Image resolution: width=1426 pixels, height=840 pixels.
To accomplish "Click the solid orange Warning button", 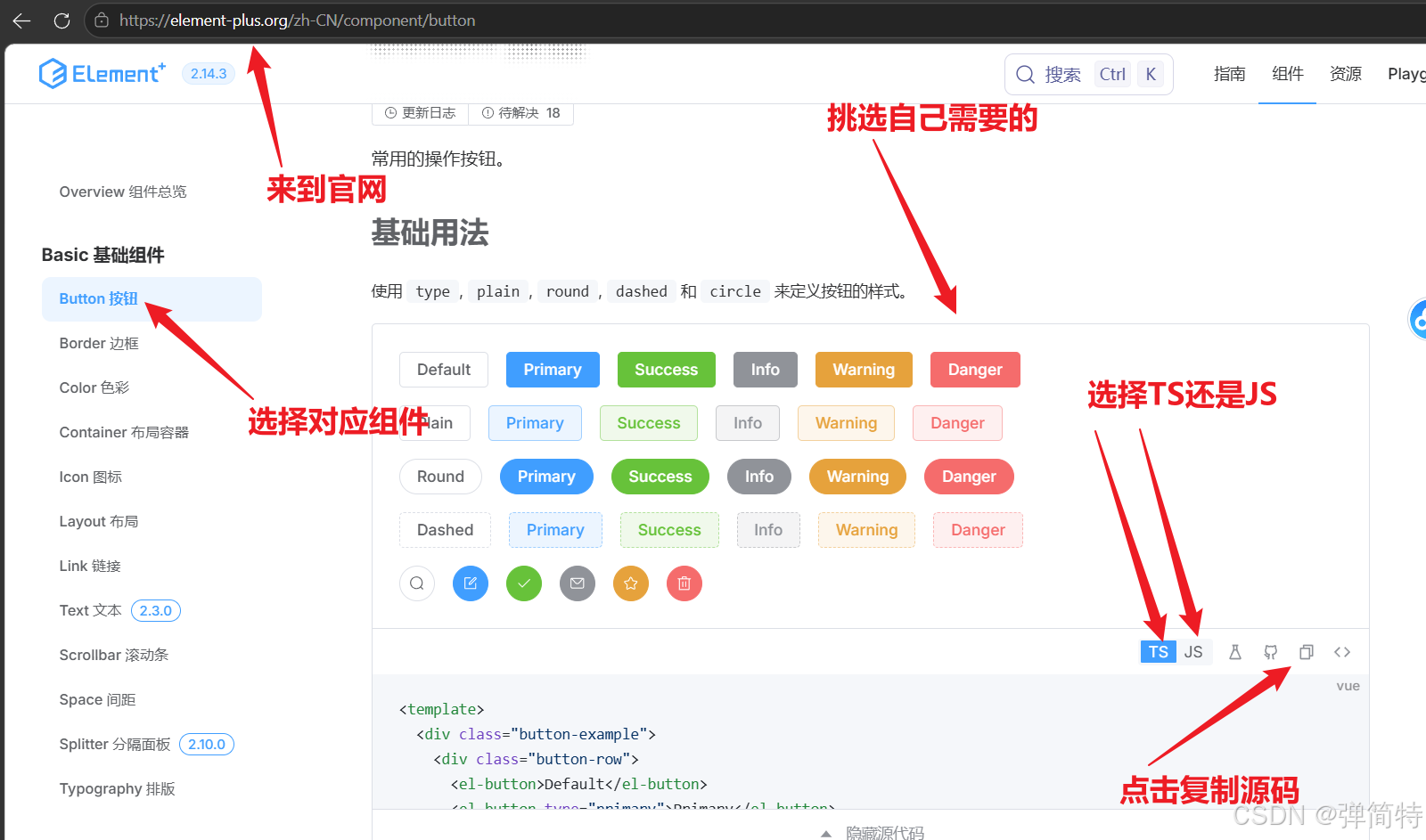I will (864, 370).
